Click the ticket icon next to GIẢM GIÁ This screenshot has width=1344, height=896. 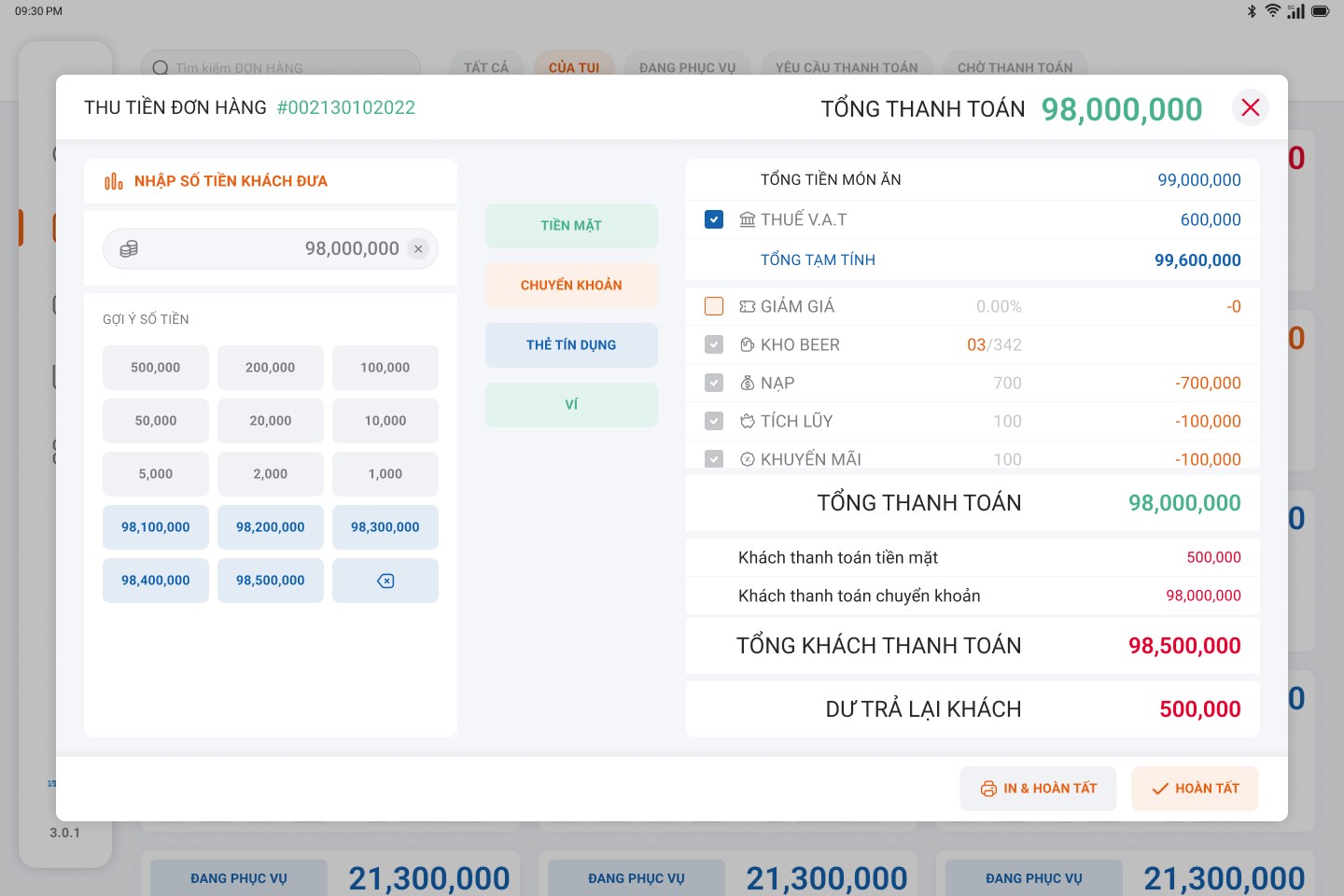(x=748, y=306)
